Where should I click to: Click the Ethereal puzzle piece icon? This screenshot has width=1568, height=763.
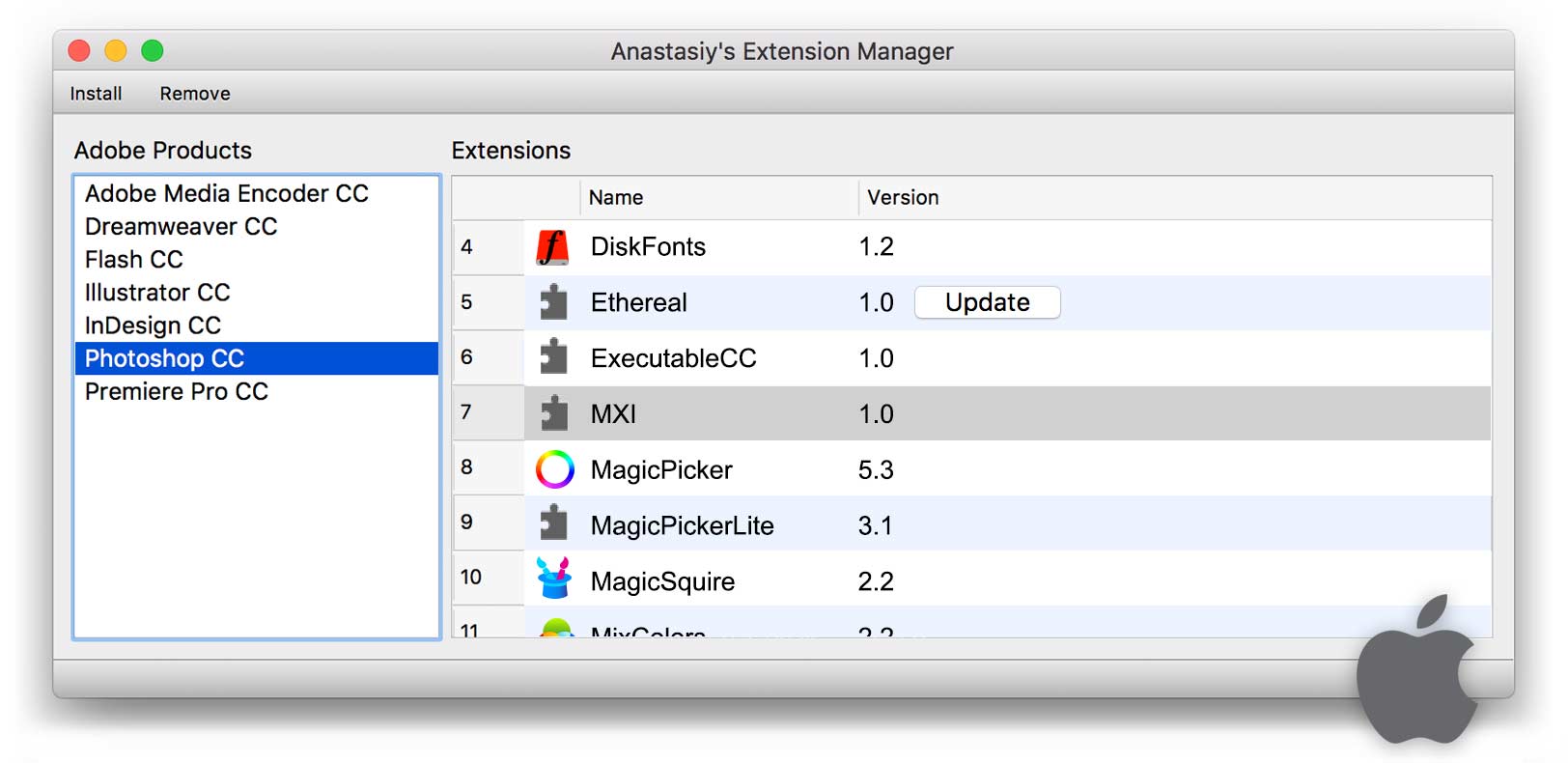tap(553, 302)
